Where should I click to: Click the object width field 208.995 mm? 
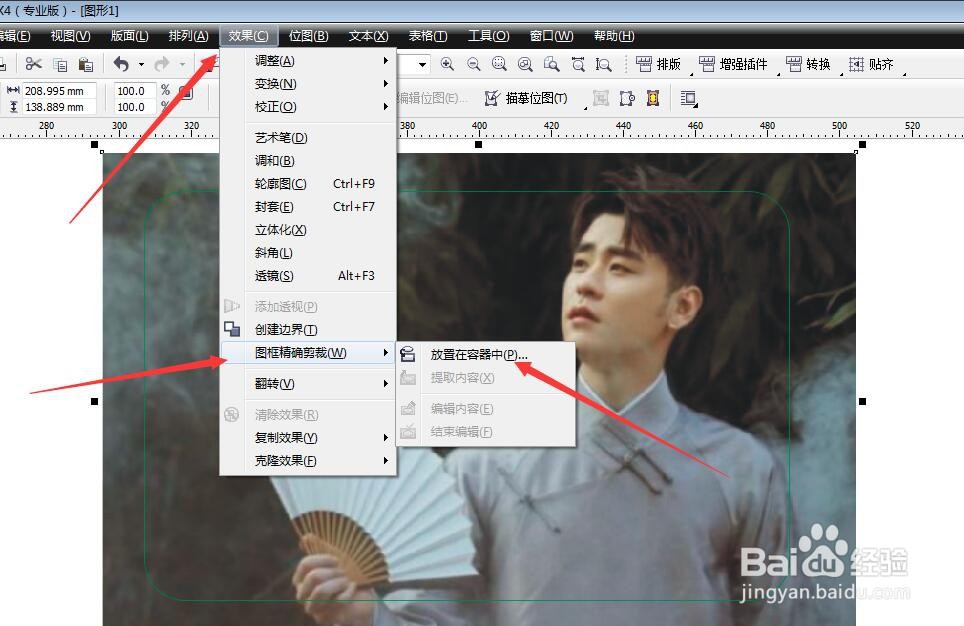coord(59,90)
